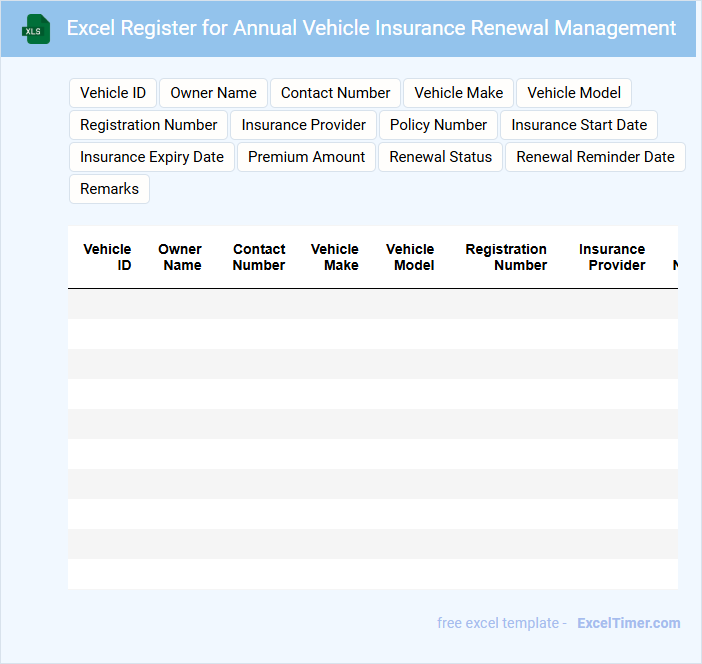Select the Policy Number tag
This screenshot has height=664, width=702.
[x=438, y=125]
